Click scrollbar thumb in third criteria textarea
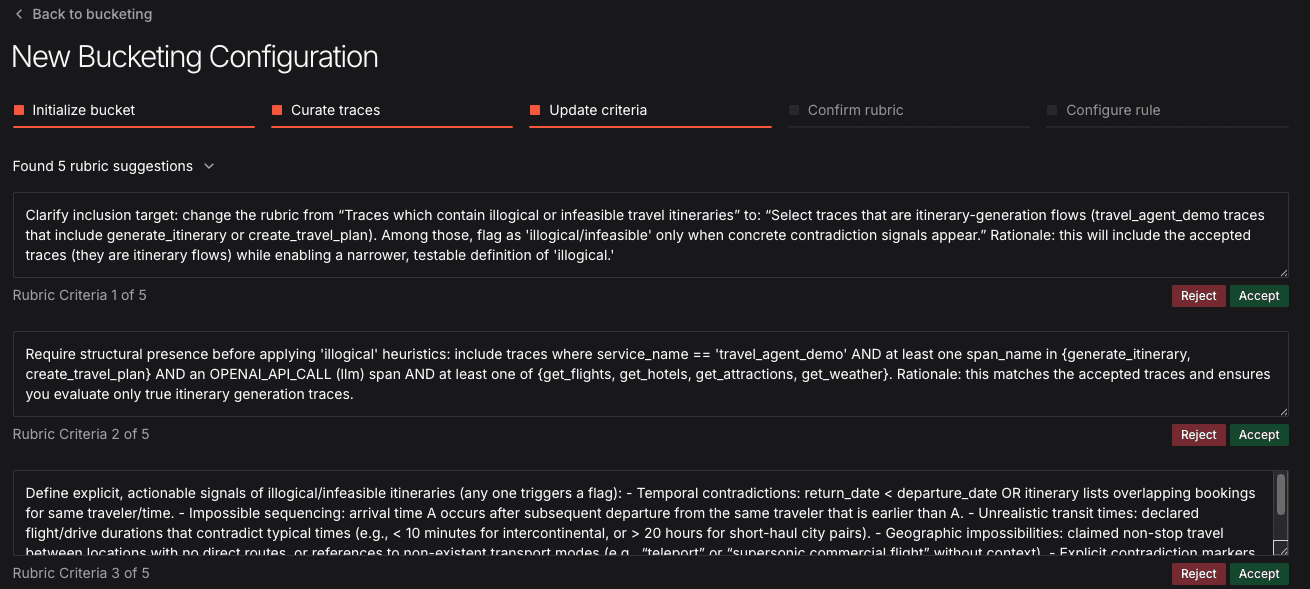This screenshot has width=1310, height=589. tap(1280, 494)
